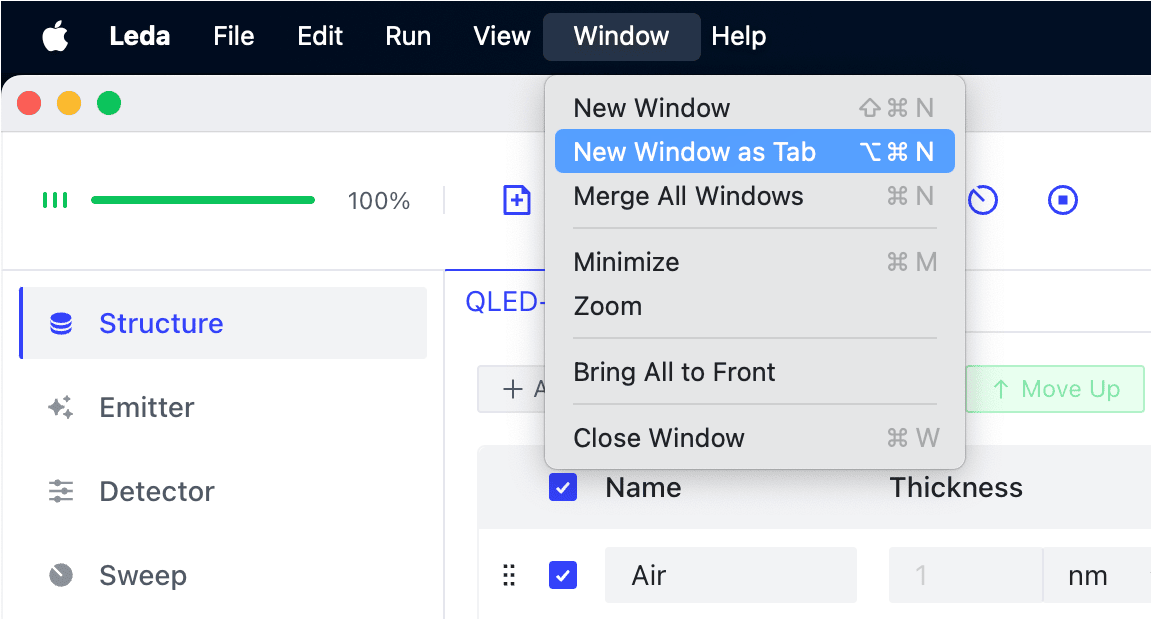
Task: Open the Structure sidebar section
Action: pos(223,323)
